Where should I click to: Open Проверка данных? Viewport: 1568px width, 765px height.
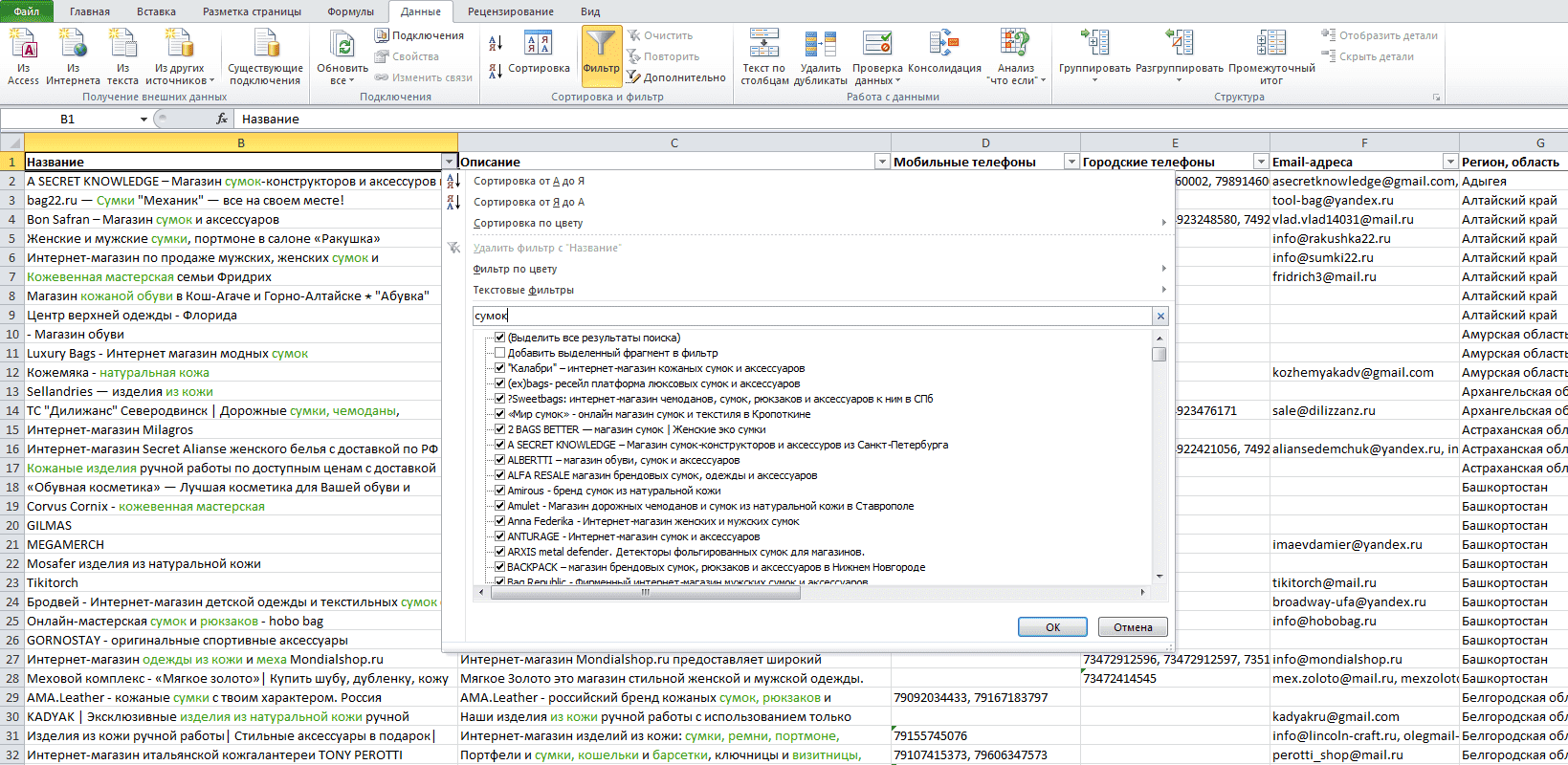click(x=877, y=57)
